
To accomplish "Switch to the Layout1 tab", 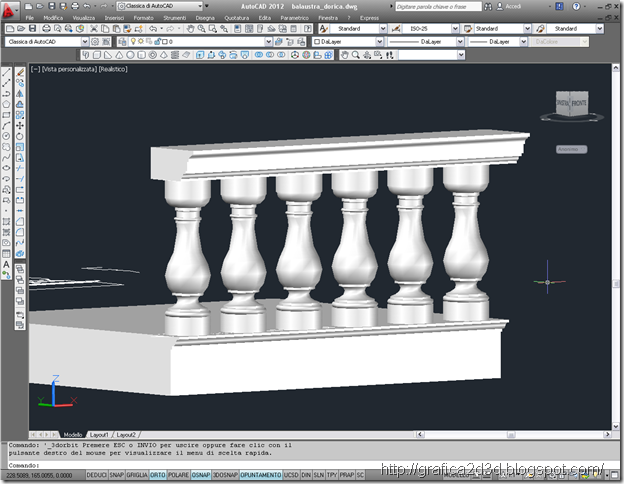I will click(99, 435).
